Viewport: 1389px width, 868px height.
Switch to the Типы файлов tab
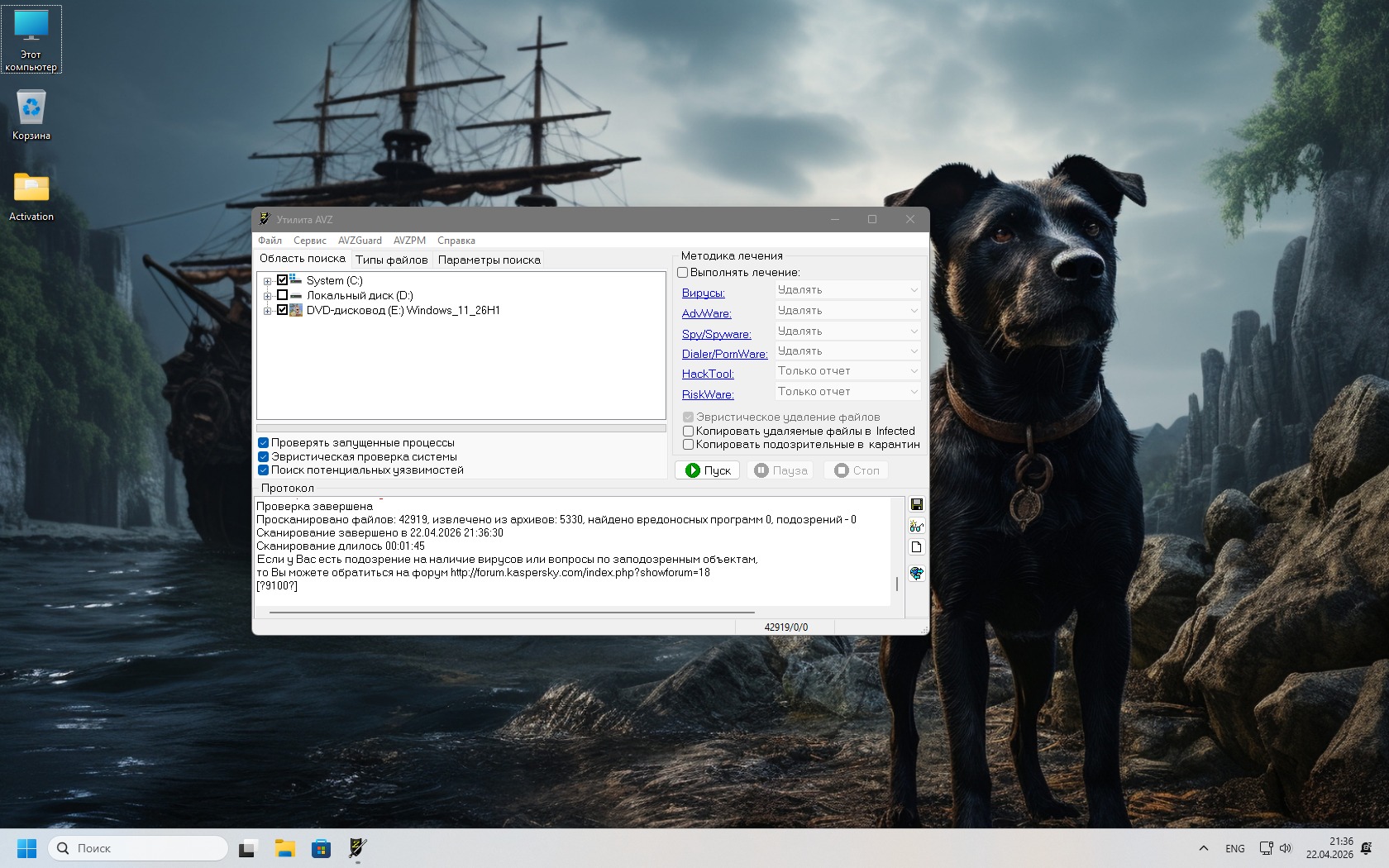tap(391, 260)
